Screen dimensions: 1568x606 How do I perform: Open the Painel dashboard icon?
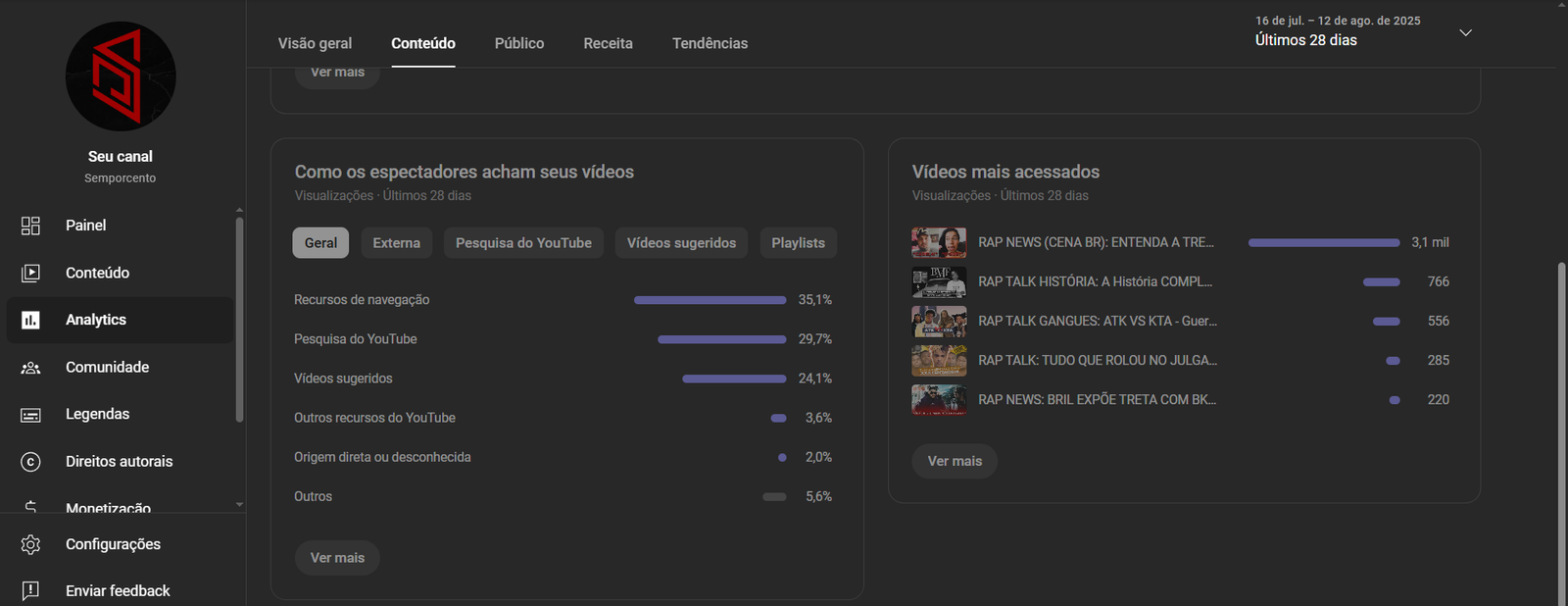(x=30, y=226)
